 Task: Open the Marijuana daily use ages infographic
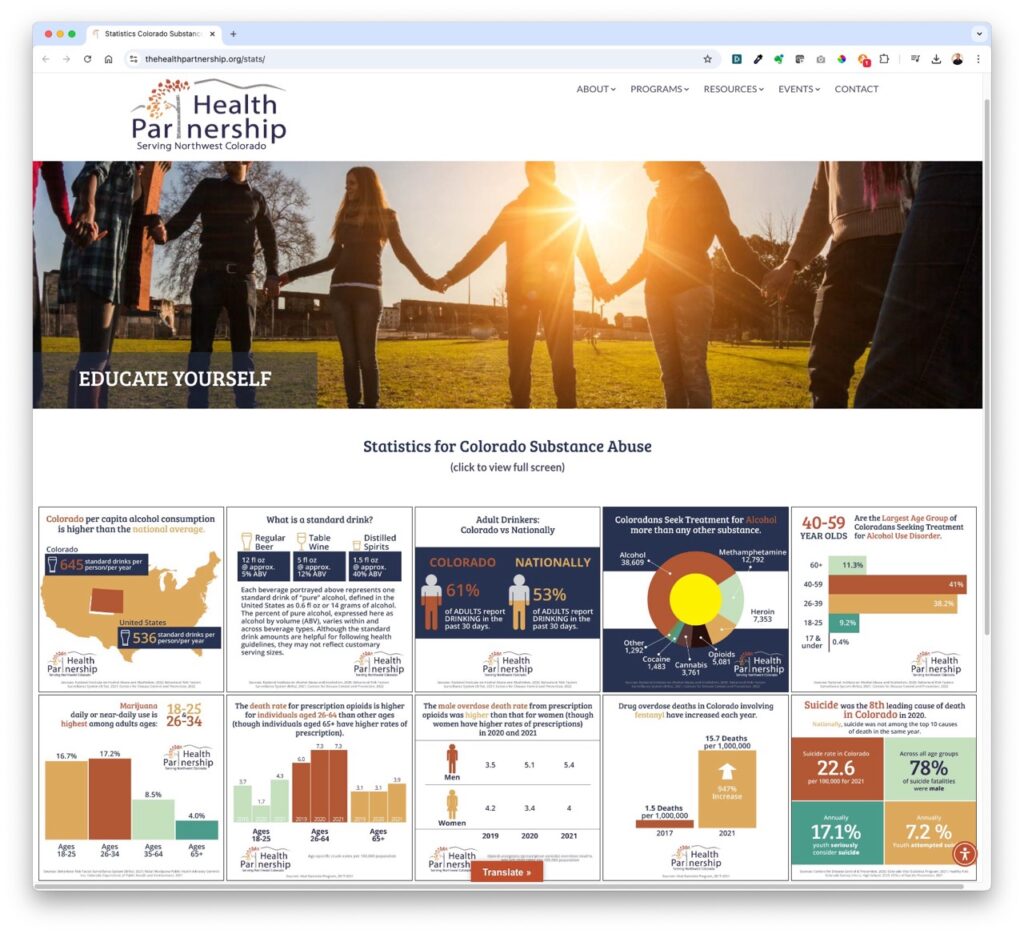131,788
